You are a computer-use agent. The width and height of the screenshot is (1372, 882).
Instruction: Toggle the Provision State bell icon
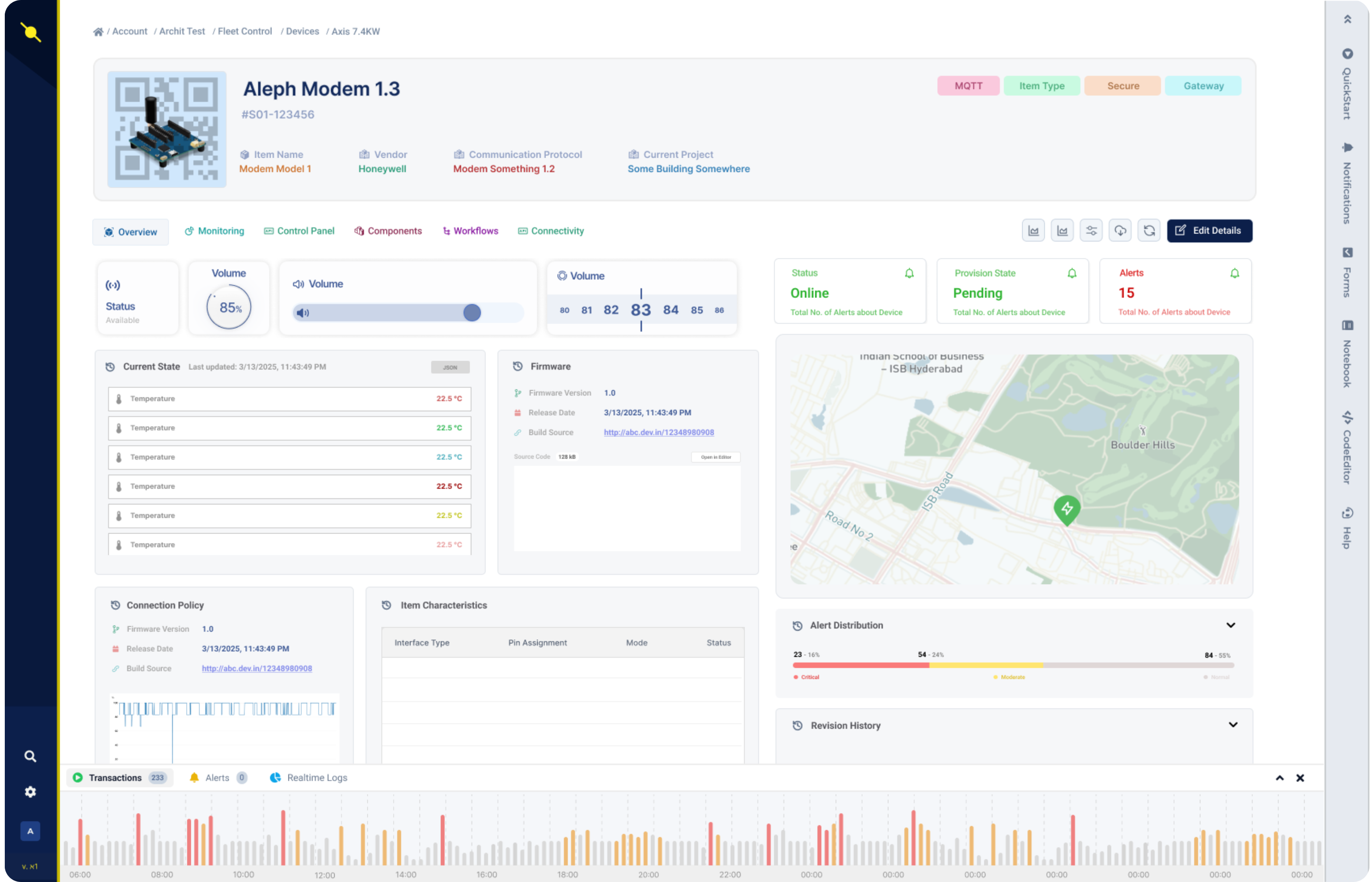(x=1072, y=273)
